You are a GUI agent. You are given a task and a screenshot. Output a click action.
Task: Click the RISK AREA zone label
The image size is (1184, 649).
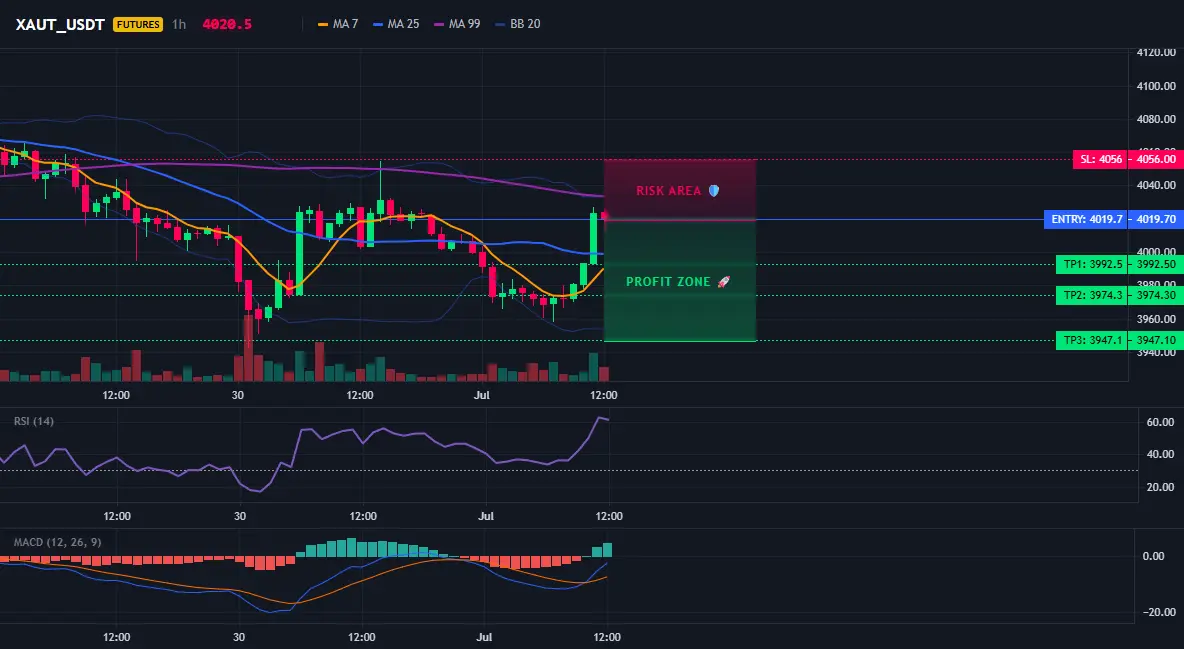669,191
